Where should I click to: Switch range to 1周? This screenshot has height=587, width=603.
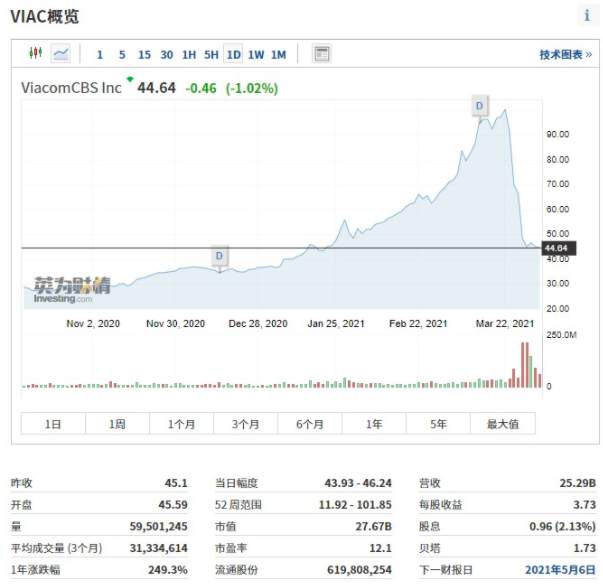tap(117, 424)
